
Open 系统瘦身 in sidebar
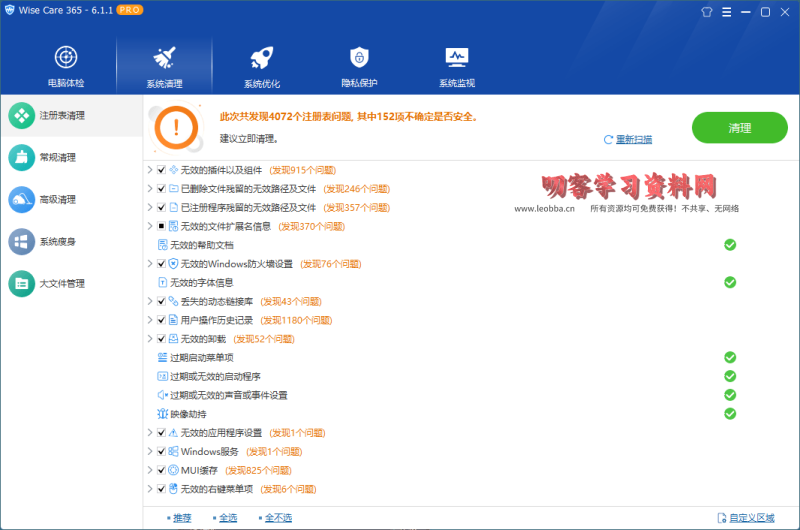[x=71, y=242]
